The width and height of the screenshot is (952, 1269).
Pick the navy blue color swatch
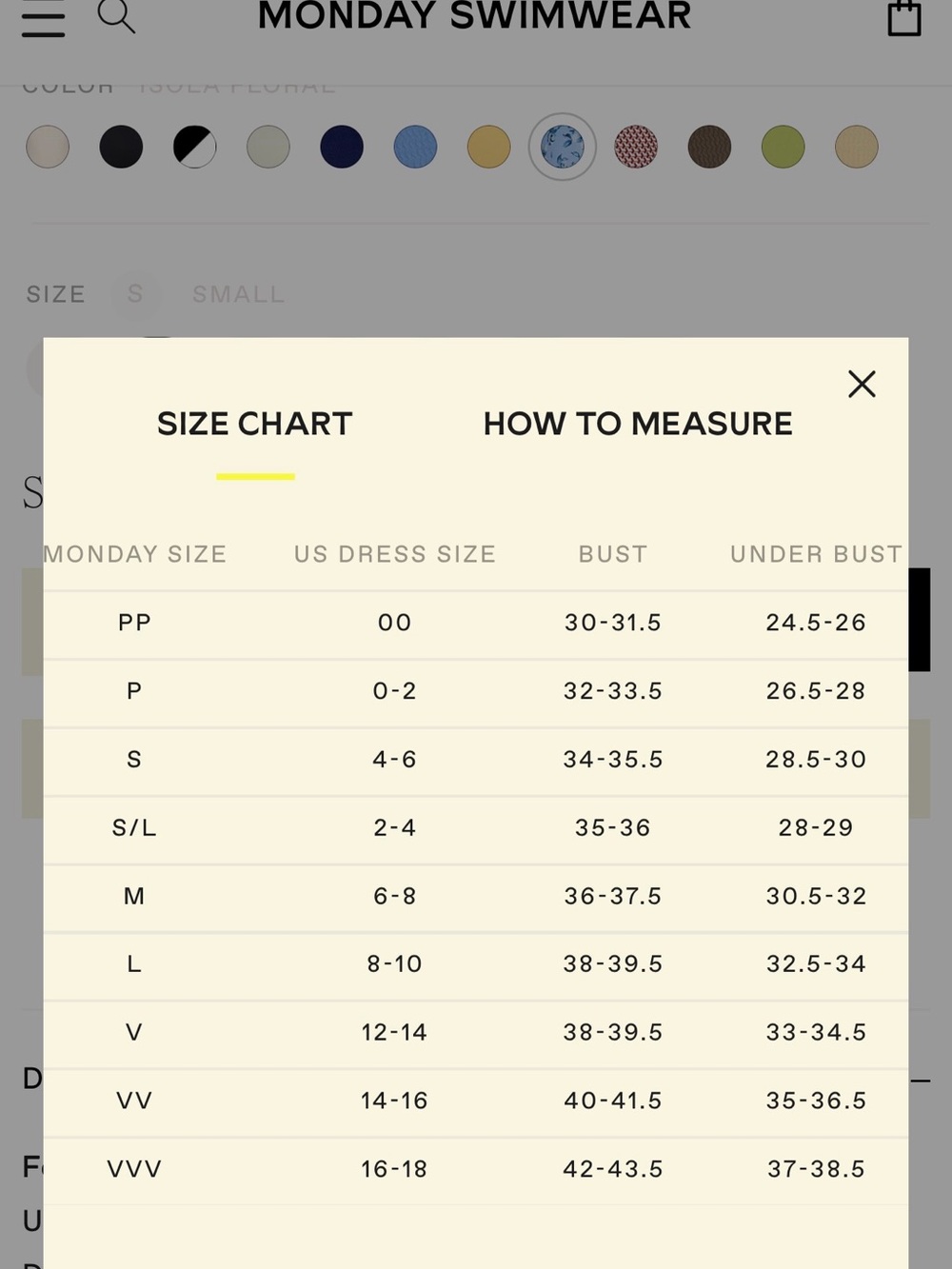[342, 148]
